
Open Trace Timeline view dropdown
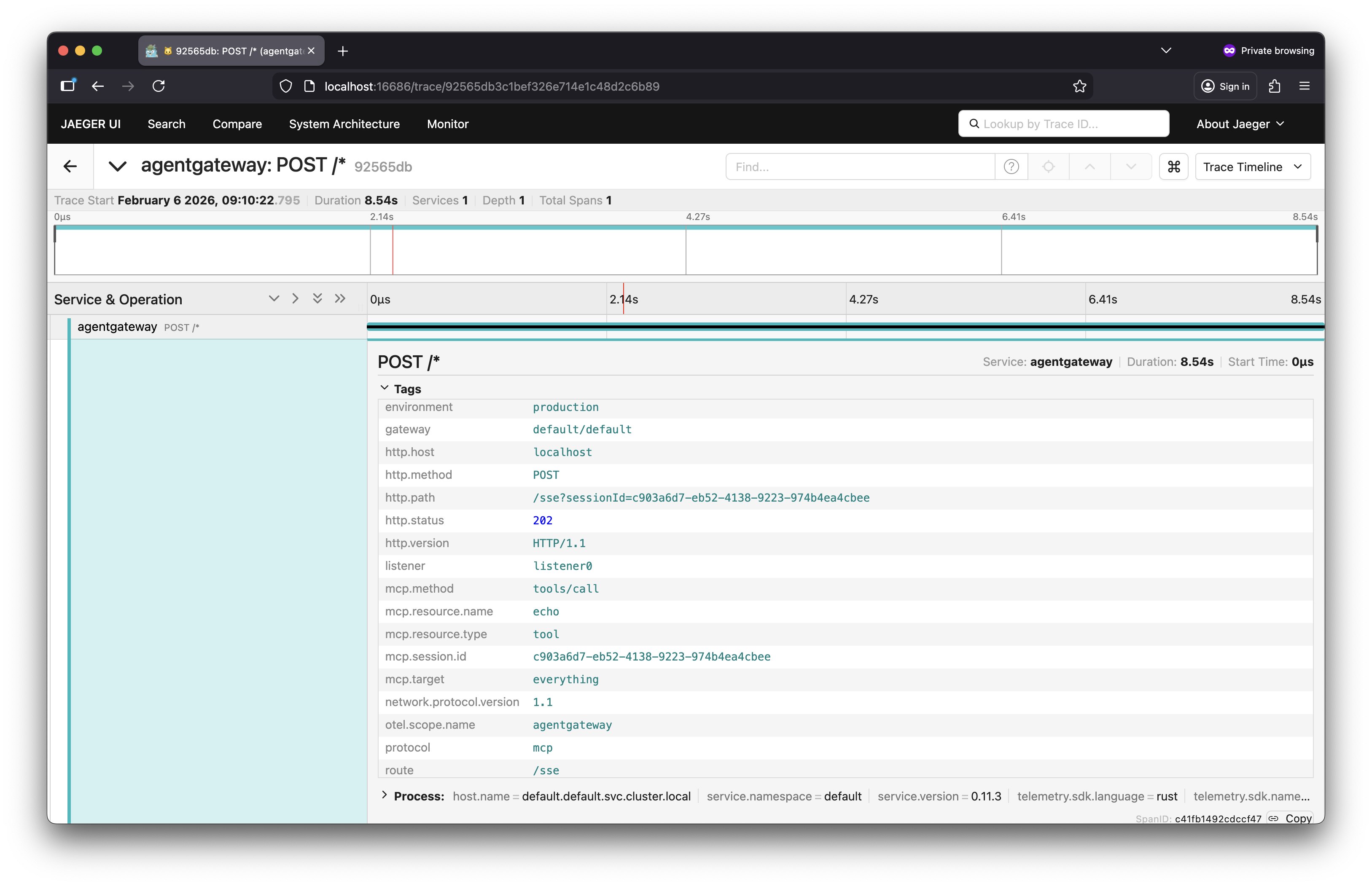(1252, 167)
